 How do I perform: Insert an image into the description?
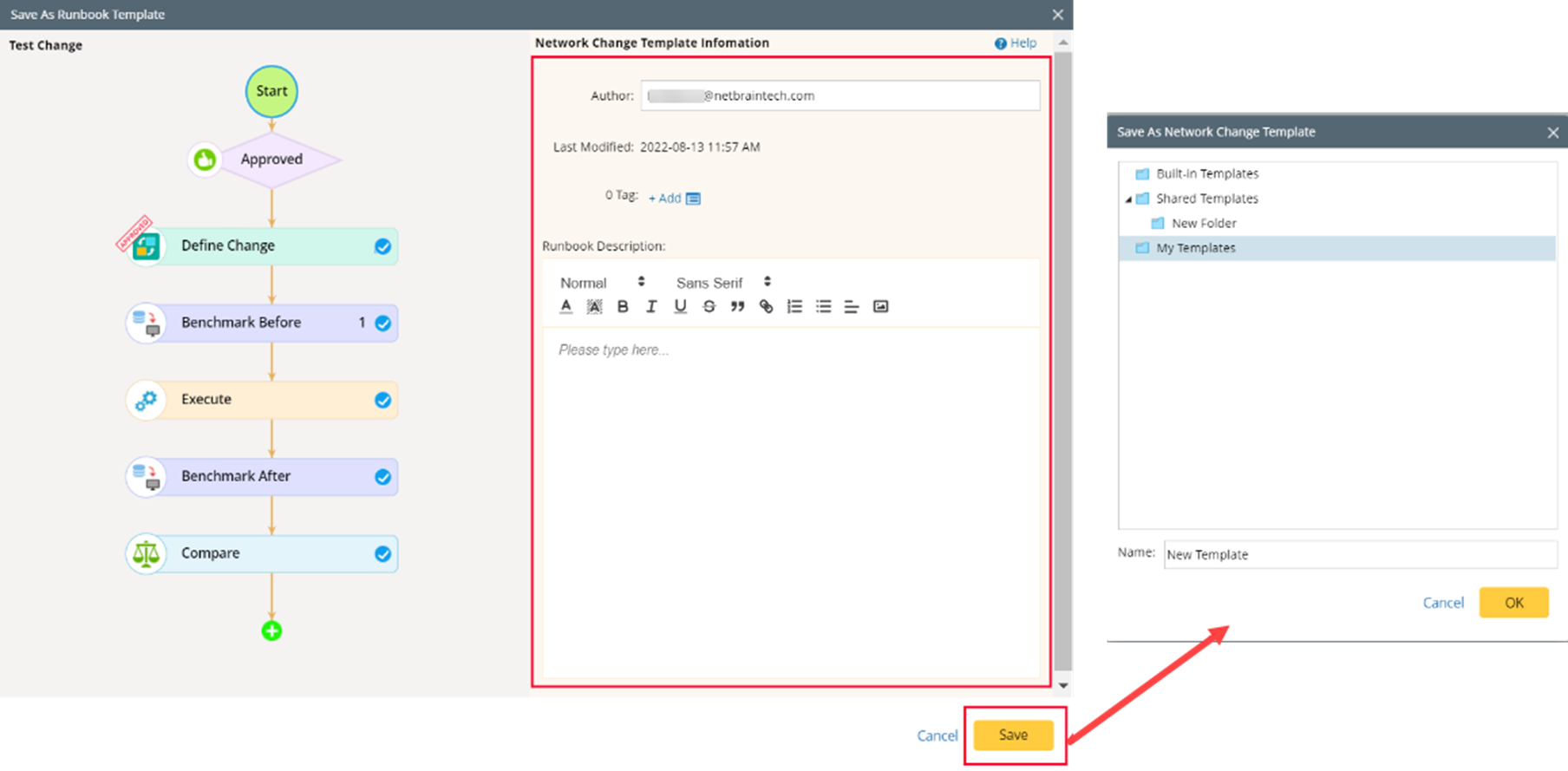(x=880, y=306)
